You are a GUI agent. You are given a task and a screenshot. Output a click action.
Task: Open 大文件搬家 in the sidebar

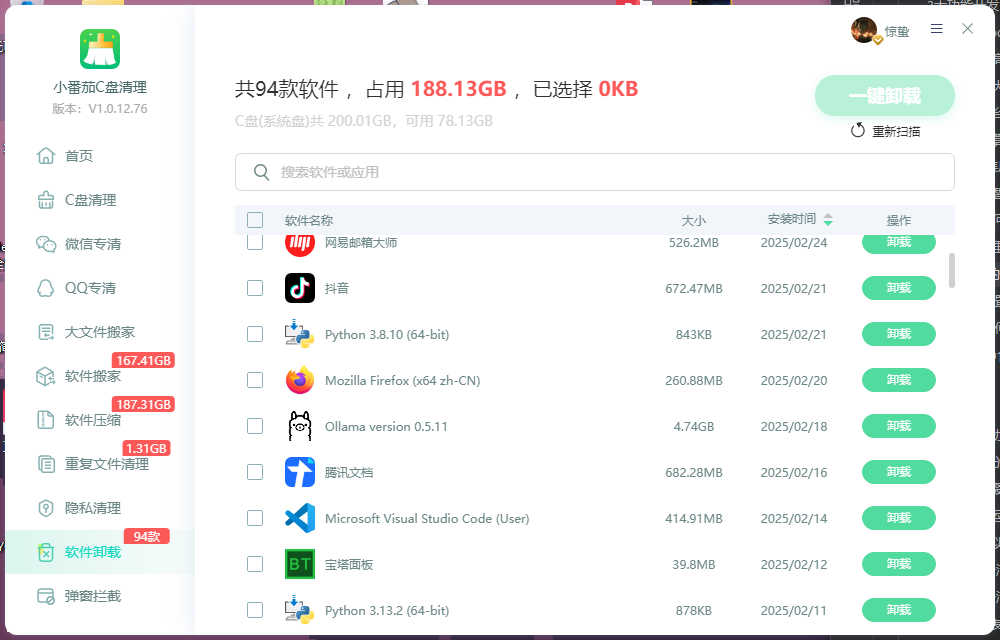pos(85,331)
